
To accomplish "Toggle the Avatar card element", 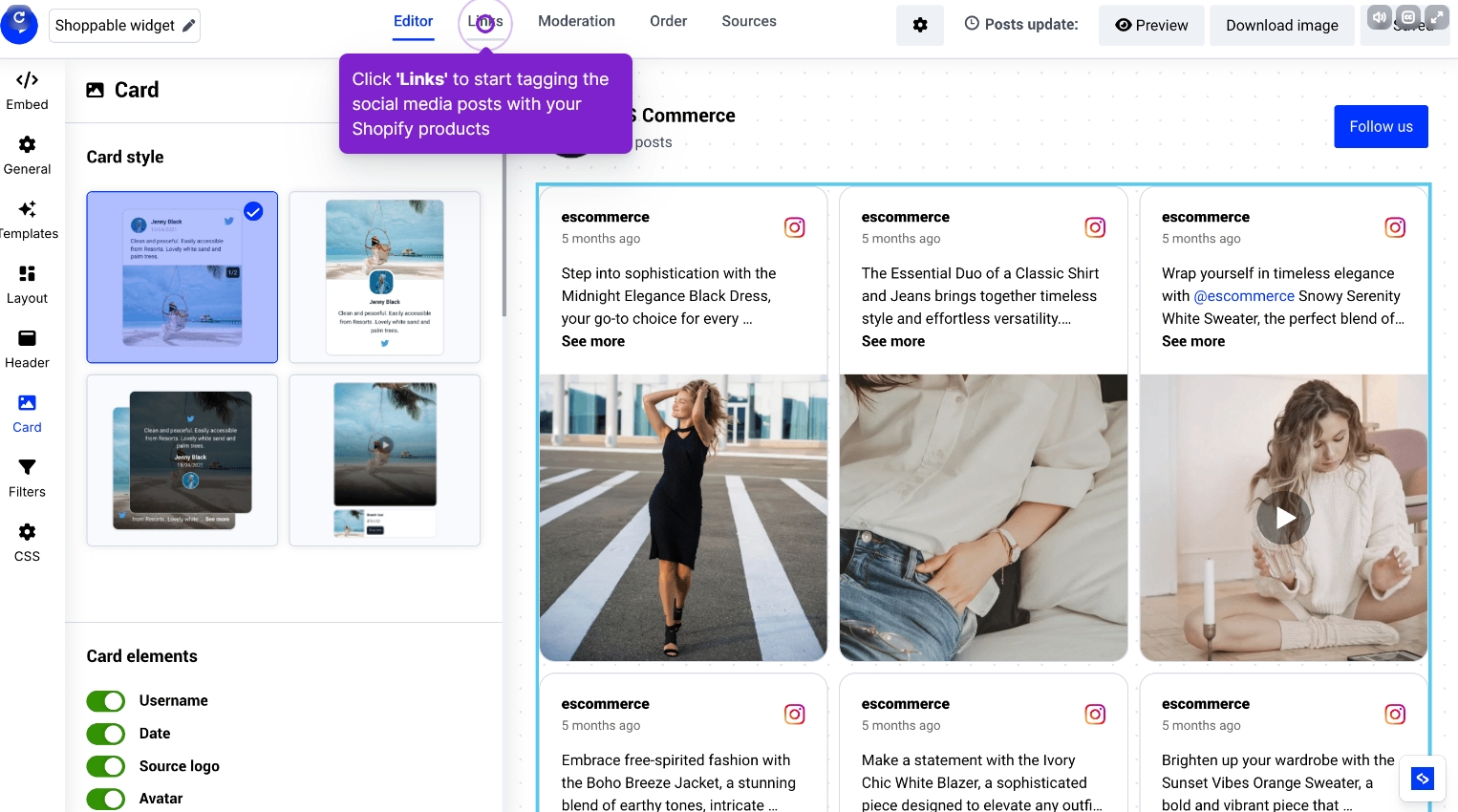I will [x=105, y=799].
